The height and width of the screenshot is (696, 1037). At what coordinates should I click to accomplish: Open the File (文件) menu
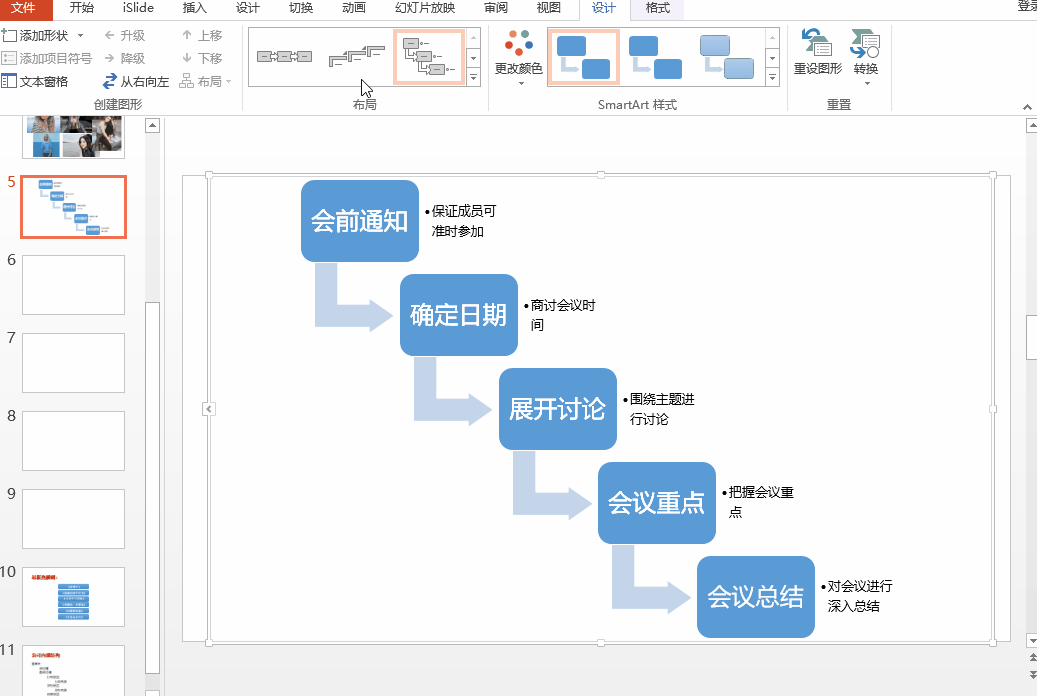click(x=25, y=10)
